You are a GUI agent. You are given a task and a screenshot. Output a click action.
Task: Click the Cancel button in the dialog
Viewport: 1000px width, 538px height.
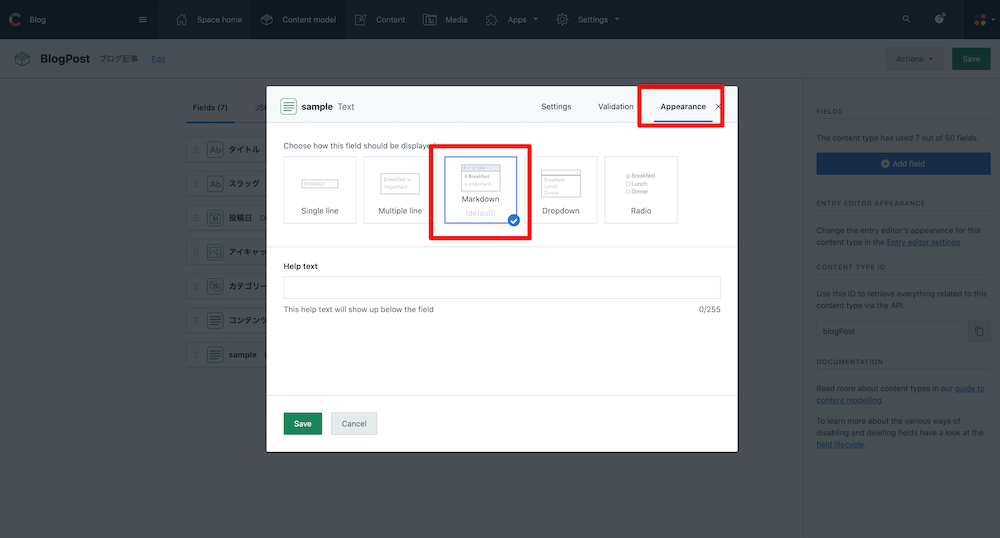pos(354,424)
